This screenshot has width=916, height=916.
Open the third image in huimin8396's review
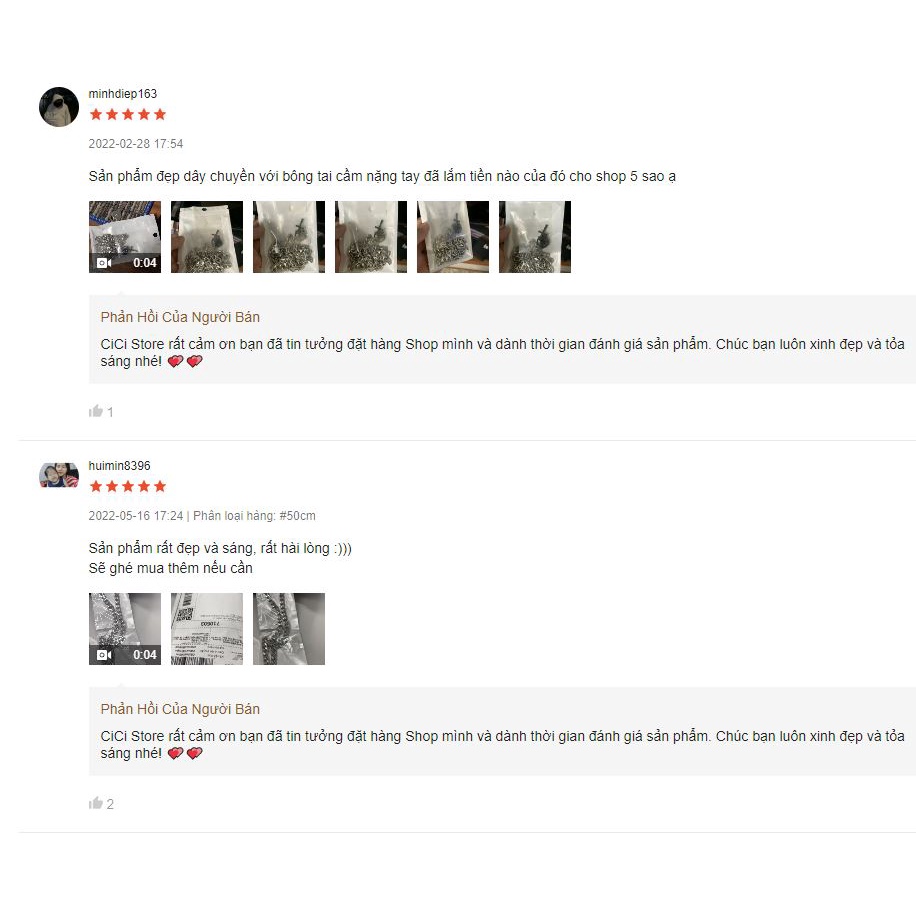coord(289,629)
